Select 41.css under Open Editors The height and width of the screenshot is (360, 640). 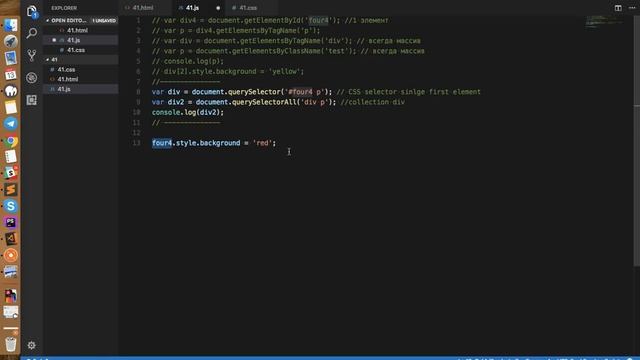click(x=81, y=50)
